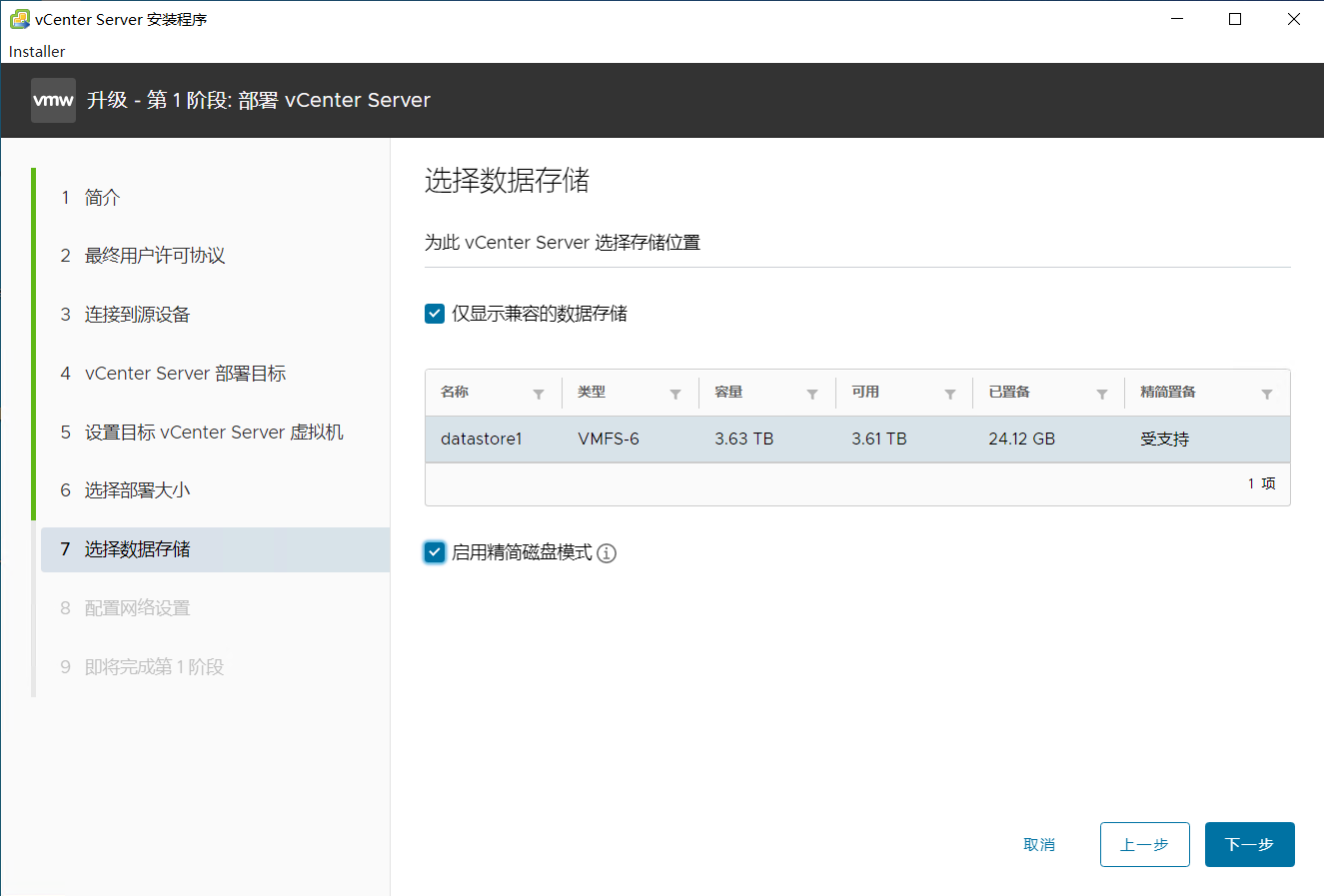Image resolution: width=1324 pixels, height=896 pixels.
Task: Click the 24.12 GB provisioned cell
Action: point(1022,439)
